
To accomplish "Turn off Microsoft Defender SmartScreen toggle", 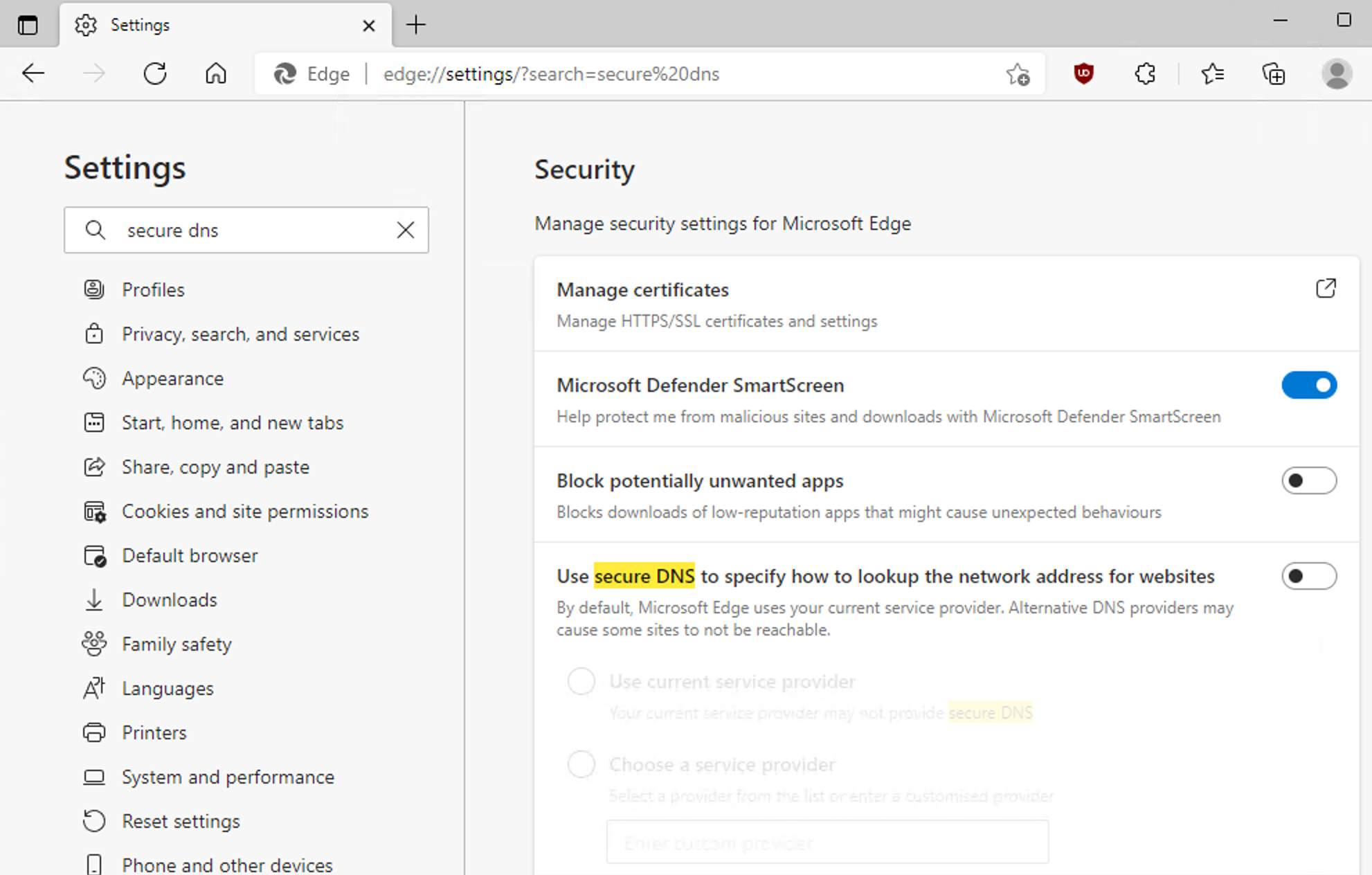I will [1309, 385].
